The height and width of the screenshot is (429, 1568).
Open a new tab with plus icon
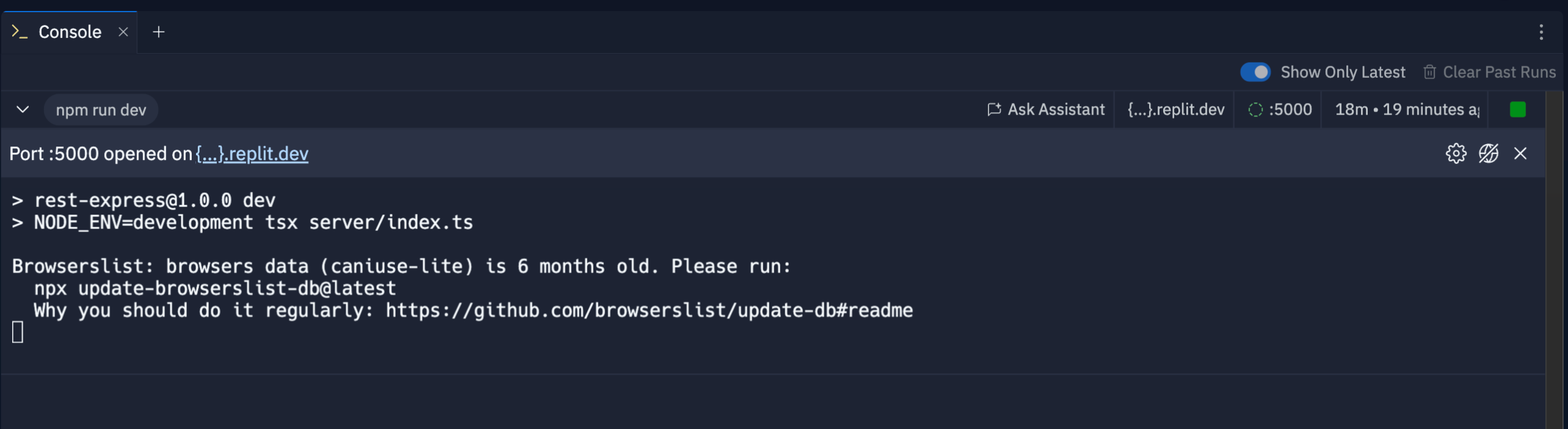pyautogui.click(x=159, y=32)
